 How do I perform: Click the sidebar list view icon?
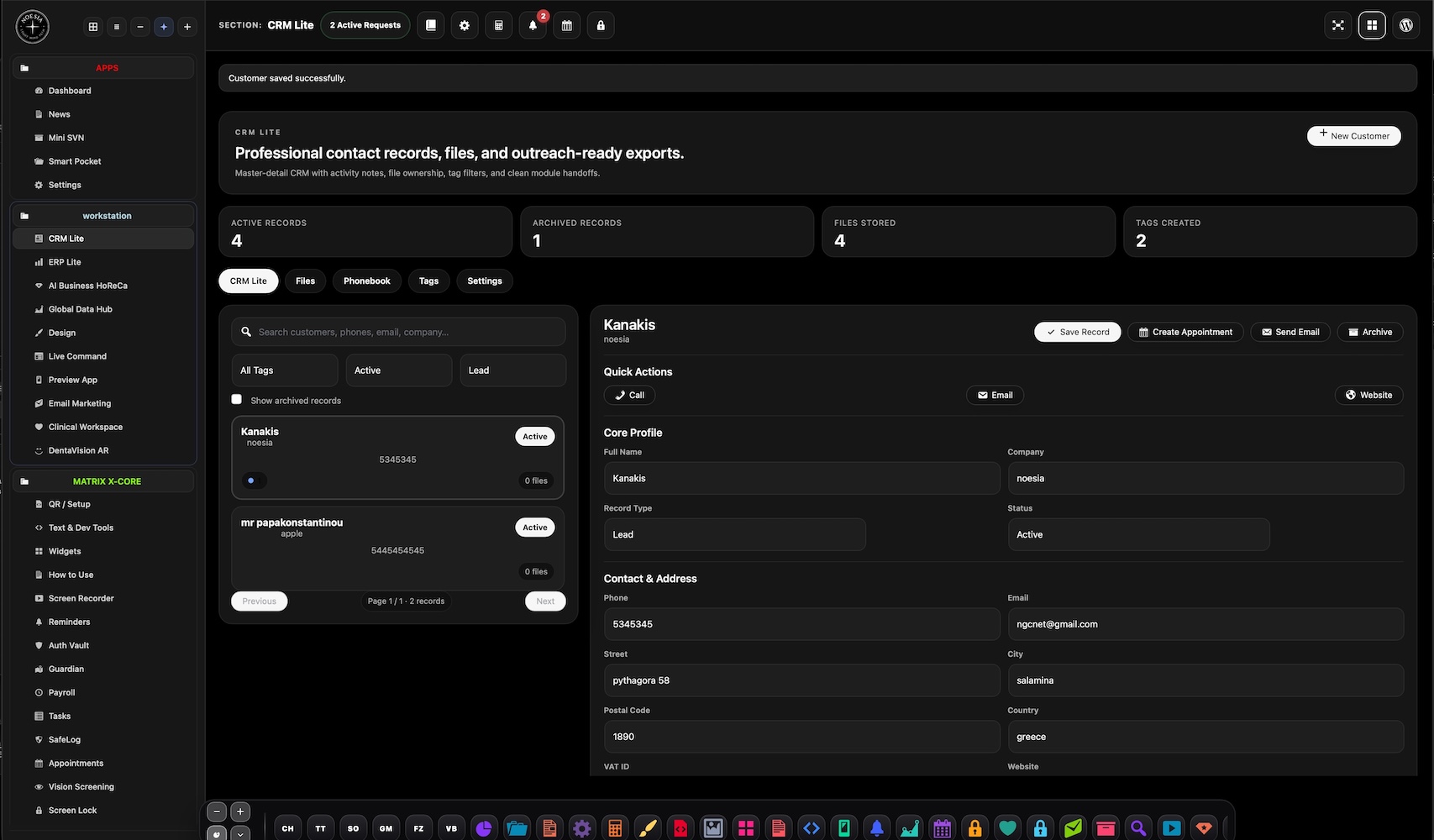tap(117, 27)
